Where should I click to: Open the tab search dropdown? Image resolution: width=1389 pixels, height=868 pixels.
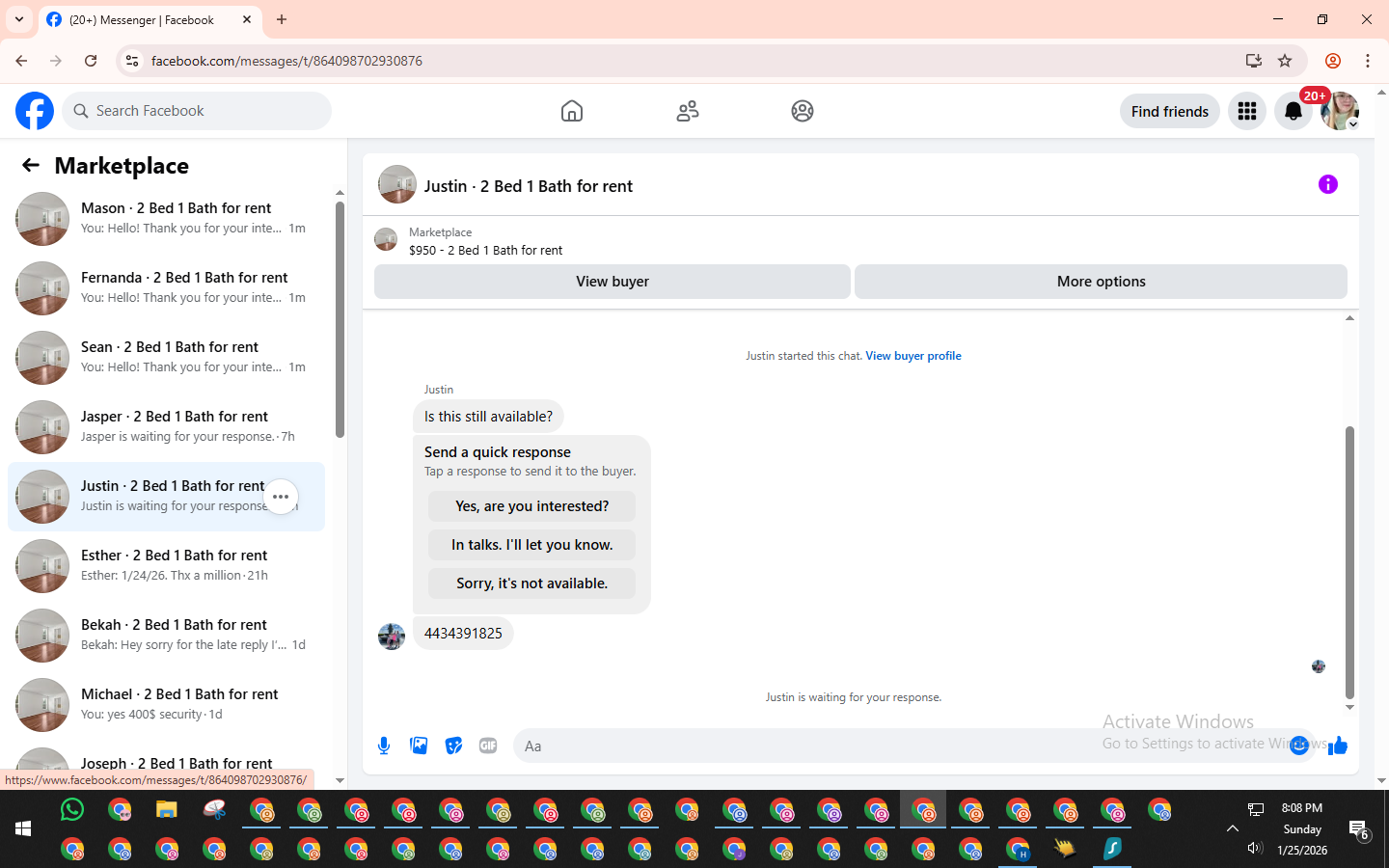(19, 19)
